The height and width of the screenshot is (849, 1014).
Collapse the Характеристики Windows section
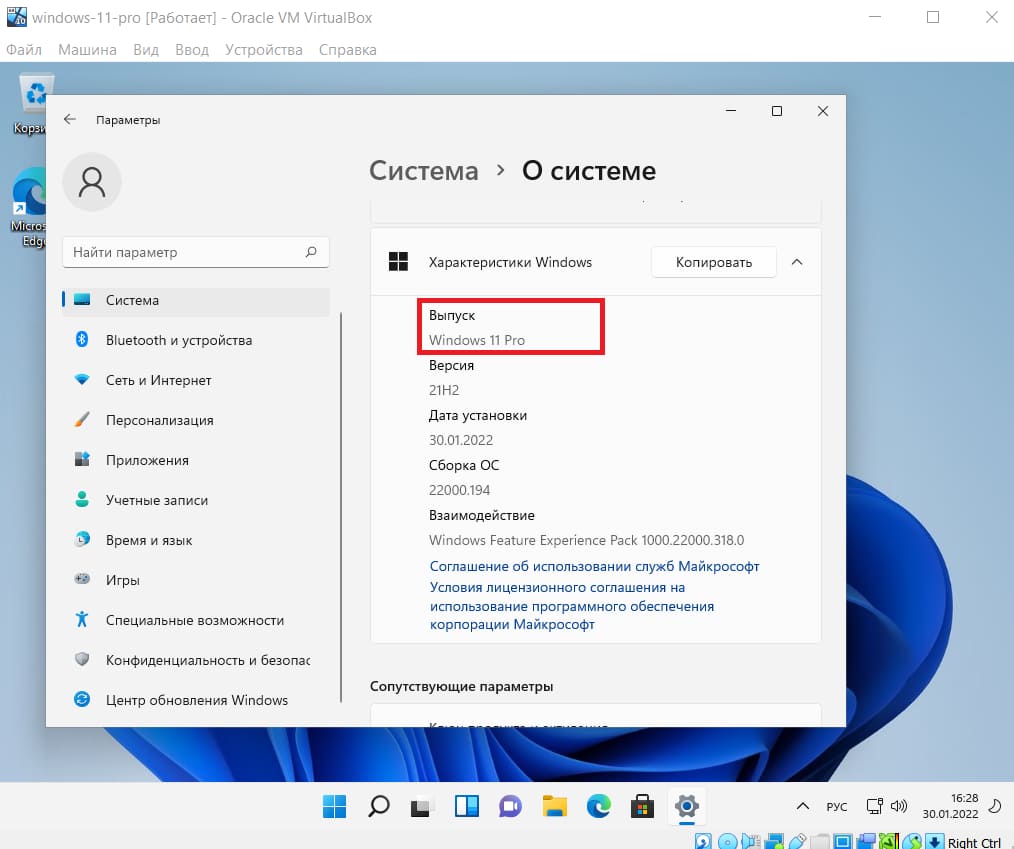pos(797,263)
